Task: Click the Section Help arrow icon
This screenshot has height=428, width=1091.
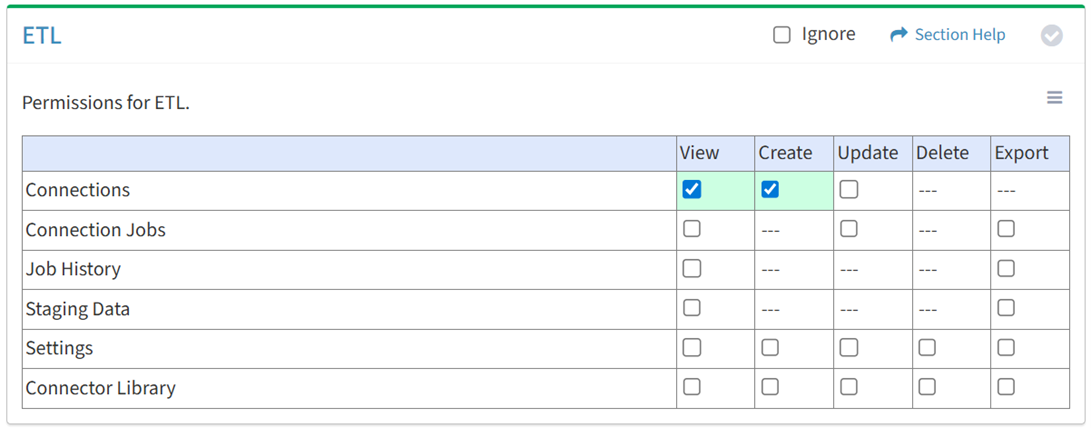Action: point(898,35)
